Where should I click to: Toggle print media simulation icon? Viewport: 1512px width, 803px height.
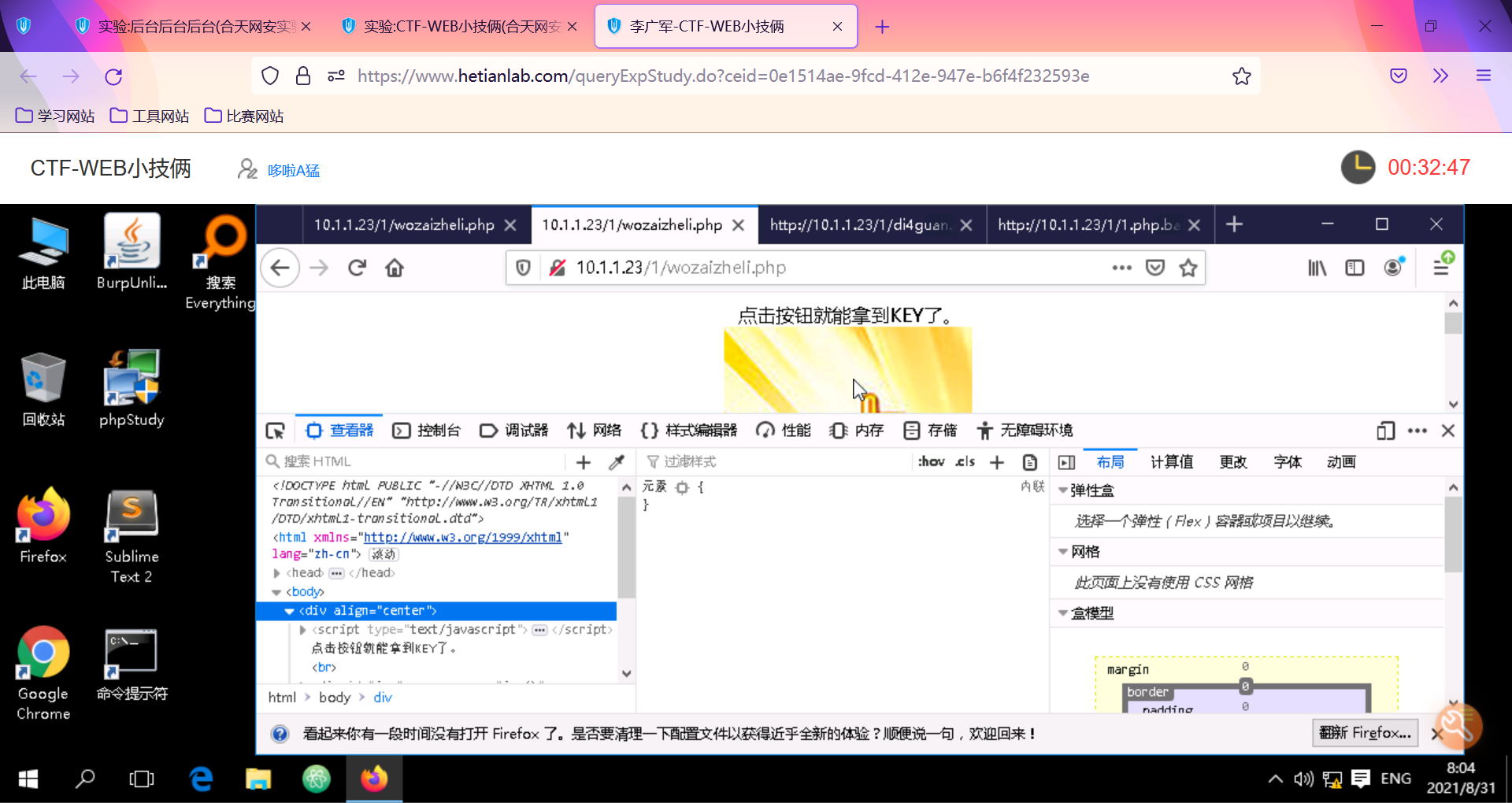[x=1030, y=462]
